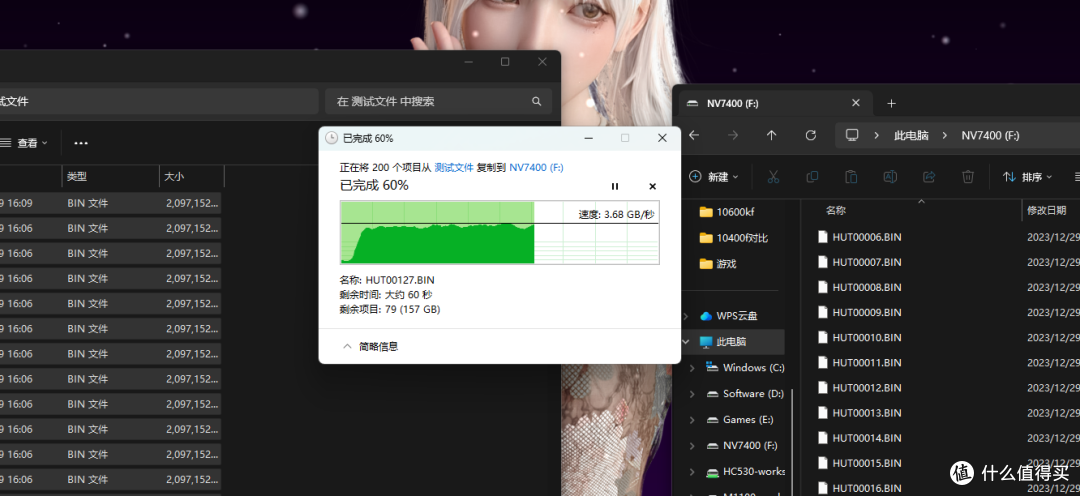Select Windows (C:) in navigation pane
Screen dimensions: 1080x496
tap(746, 368)
